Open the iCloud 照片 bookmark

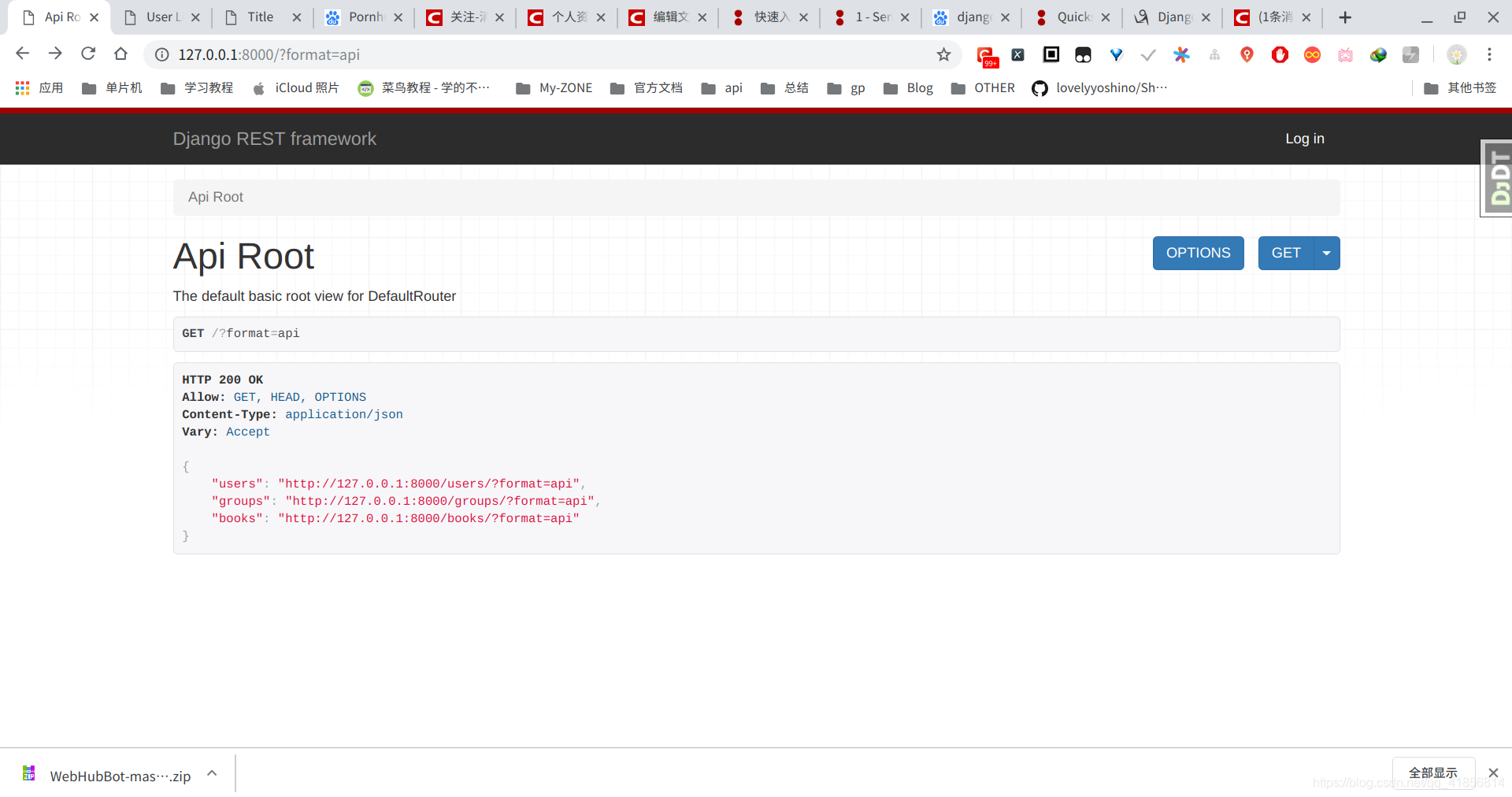pyautogui.click(x=295, y=87)
